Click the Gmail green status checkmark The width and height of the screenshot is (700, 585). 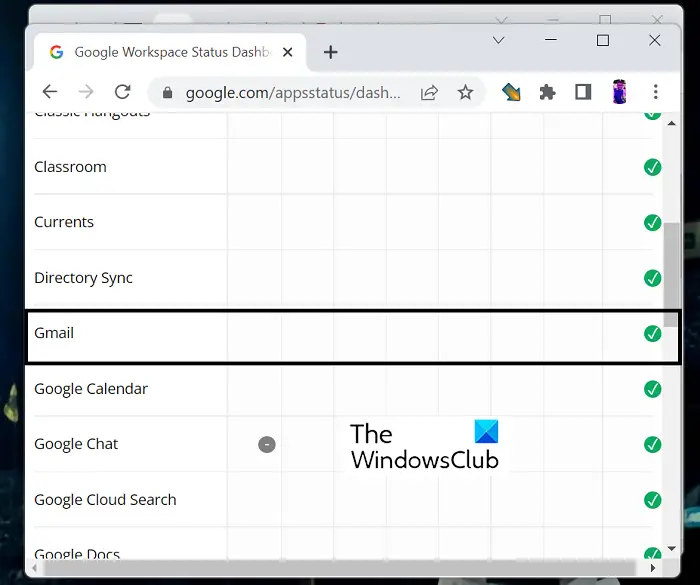tap(652, 333)
